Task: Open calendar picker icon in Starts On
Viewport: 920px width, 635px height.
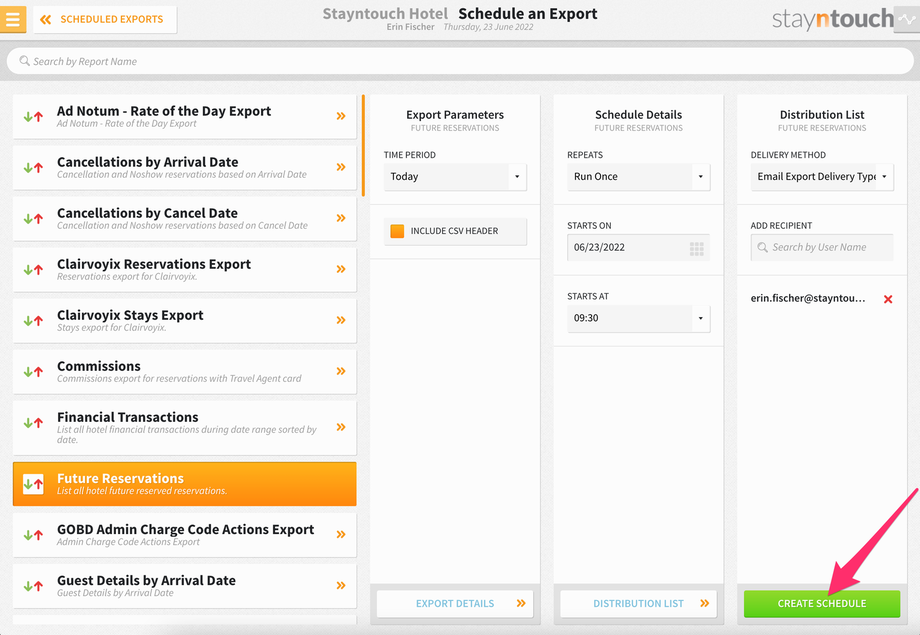Action: click(x=696, y=249)
